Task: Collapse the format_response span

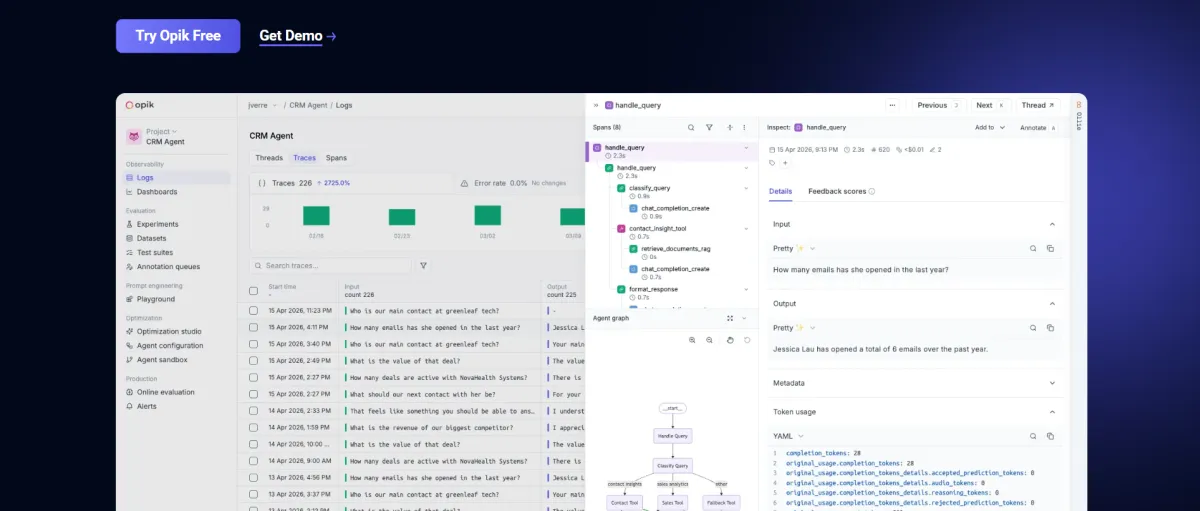Action: pos(746,289)
